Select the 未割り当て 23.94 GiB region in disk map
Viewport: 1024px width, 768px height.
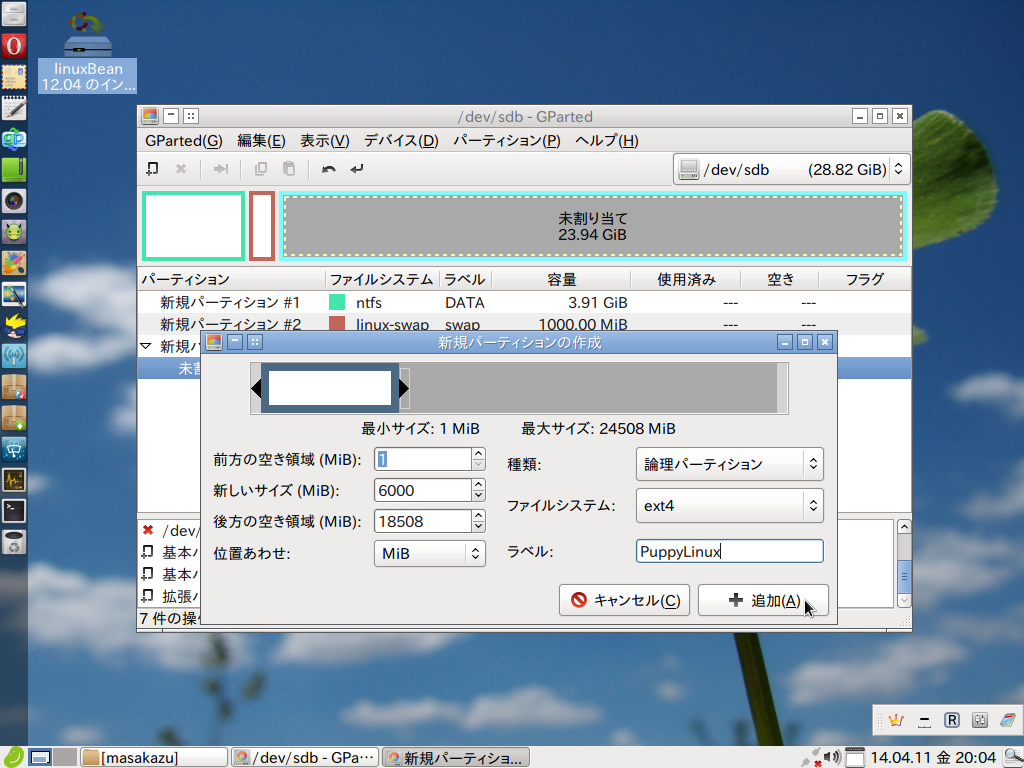592,226
